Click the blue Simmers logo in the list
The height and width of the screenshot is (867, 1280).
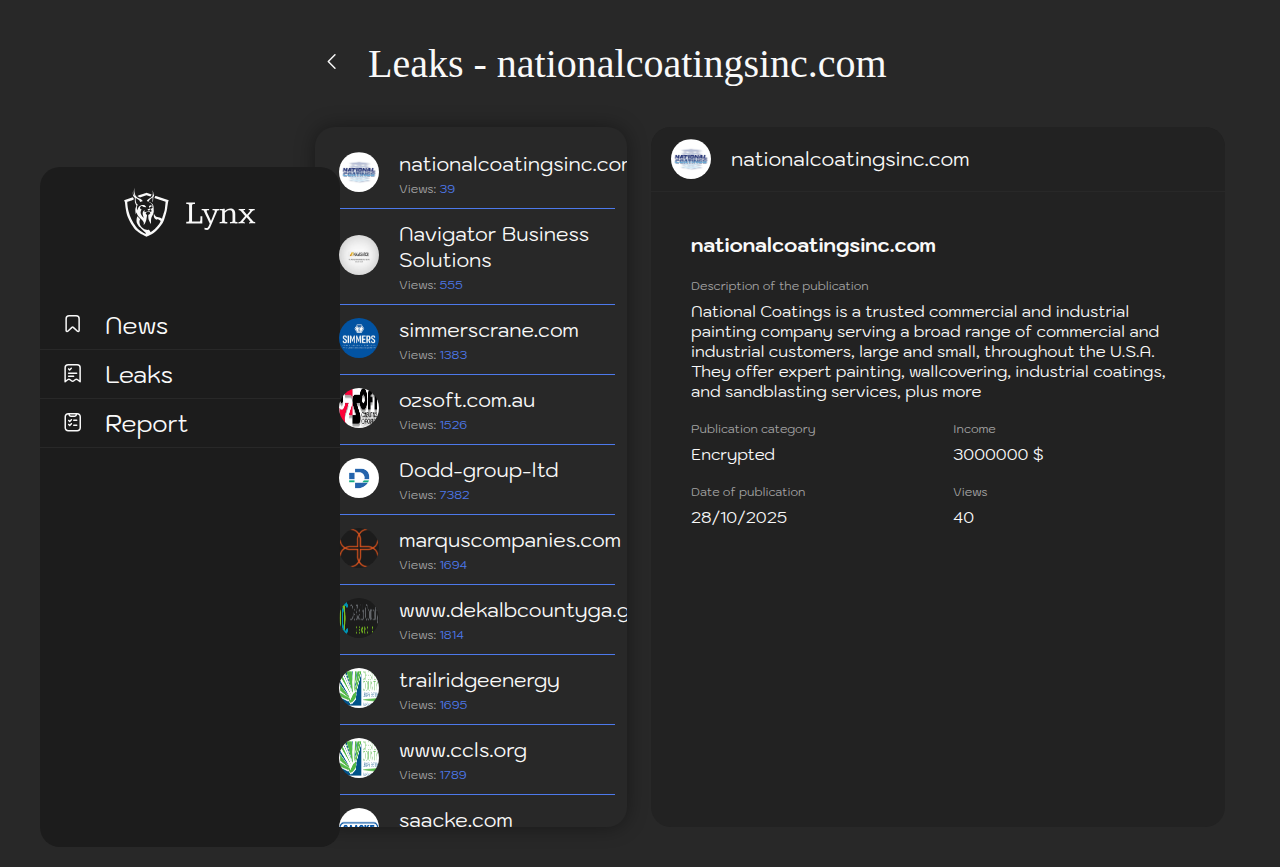tap(359, 338)
